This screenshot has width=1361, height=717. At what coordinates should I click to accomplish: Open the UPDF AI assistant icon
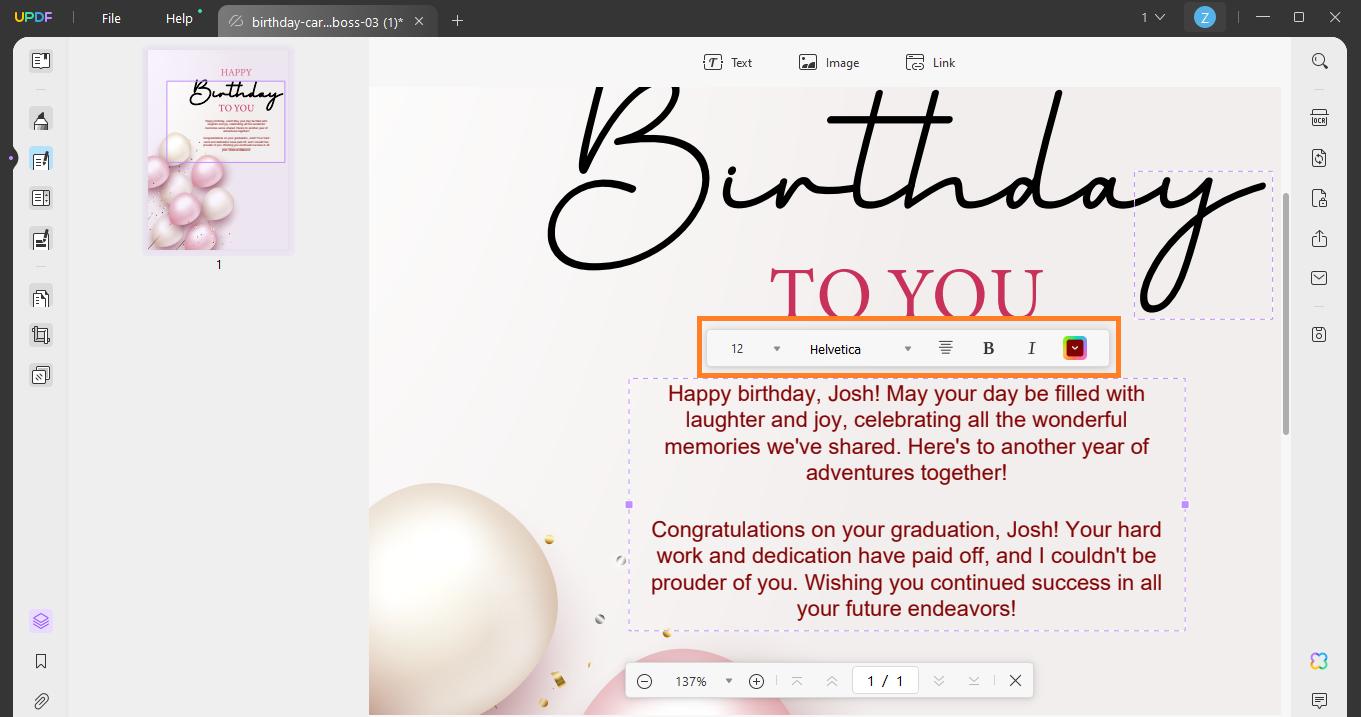point(1319,661)
